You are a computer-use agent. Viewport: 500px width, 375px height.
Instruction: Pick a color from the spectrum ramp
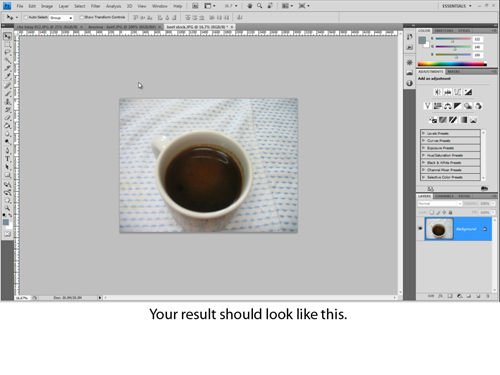tap(452, 64)
